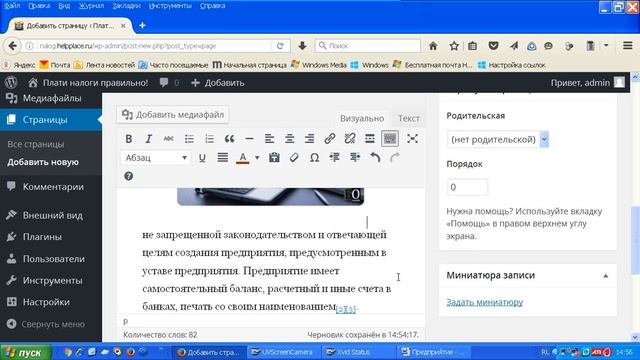Apply italic formatting
640x360 pixels.
pyautogui.click(x=149, y=139)
